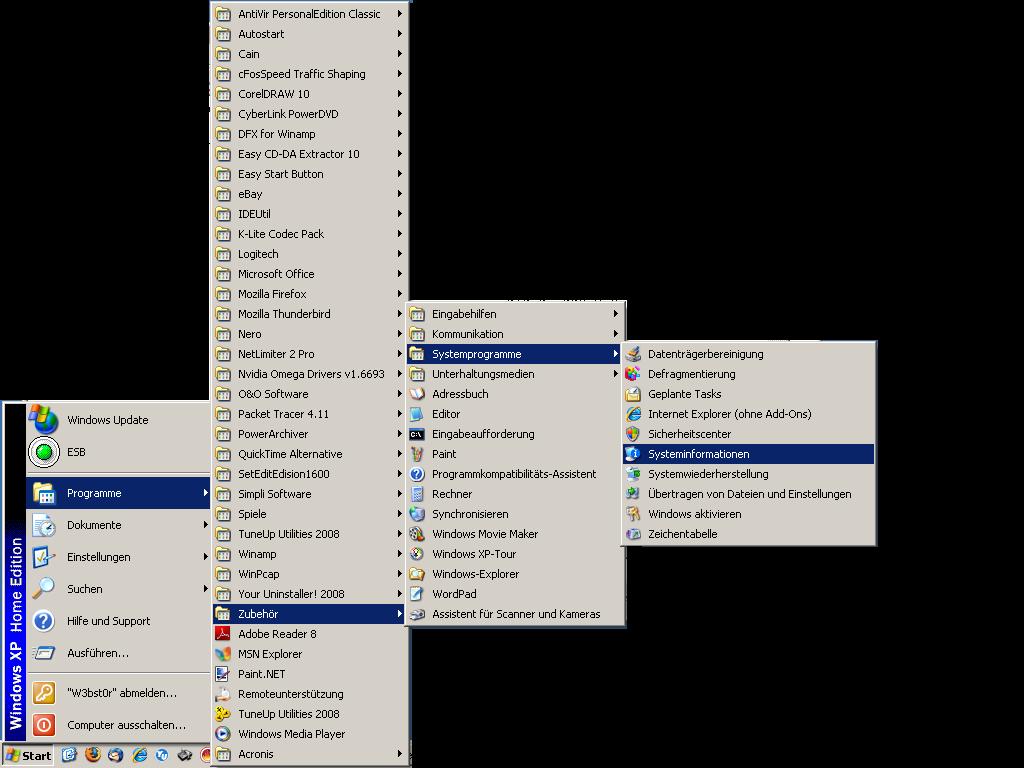Viewport: 1024px width, 768px height.
Task: Open the Your Uninstaller! 2008 folder
Action: 309,594
